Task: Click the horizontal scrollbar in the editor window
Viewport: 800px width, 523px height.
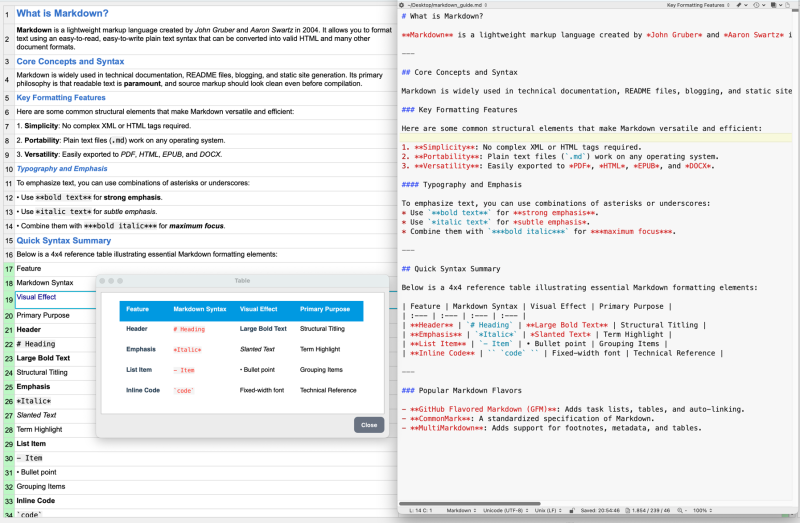Action: coord(470,503)
